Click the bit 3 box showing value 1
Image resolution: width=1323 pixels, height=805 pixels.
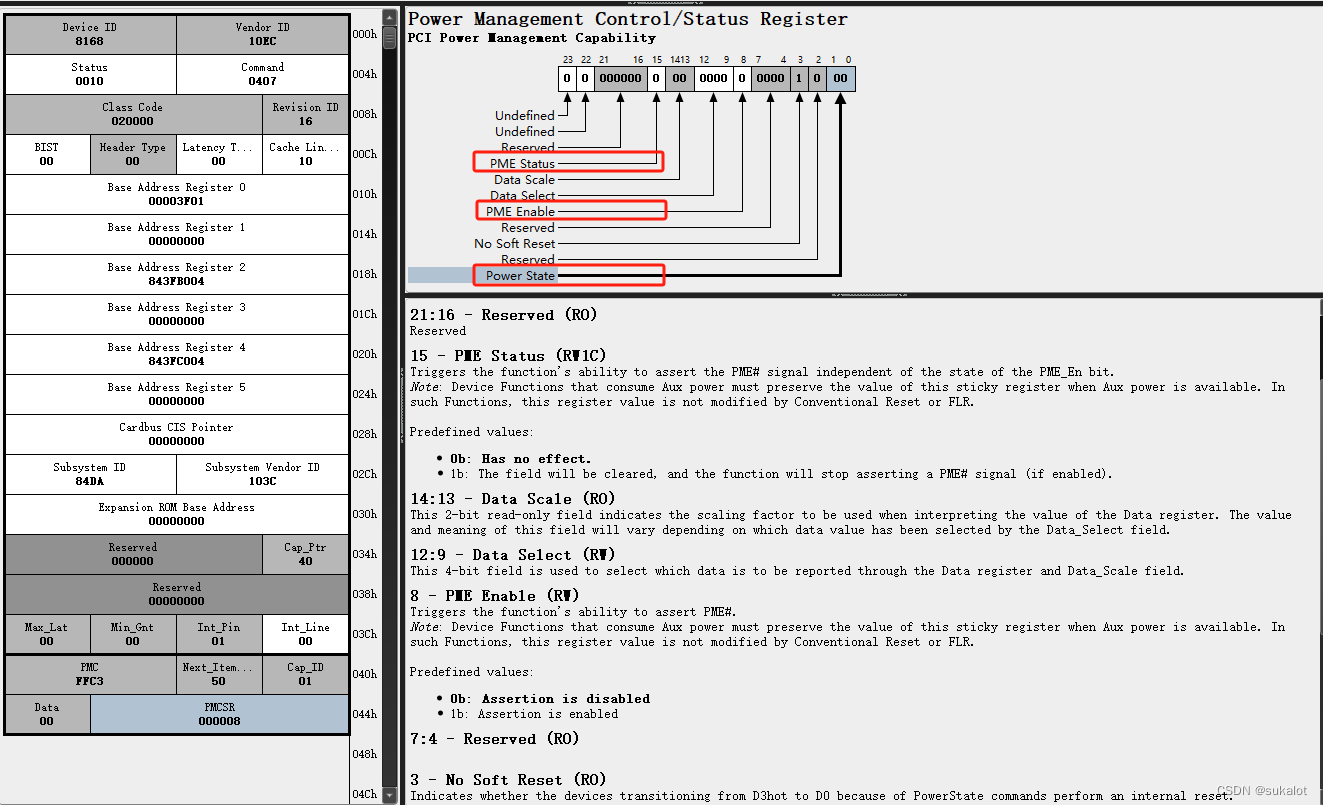[x=798, y=79]
